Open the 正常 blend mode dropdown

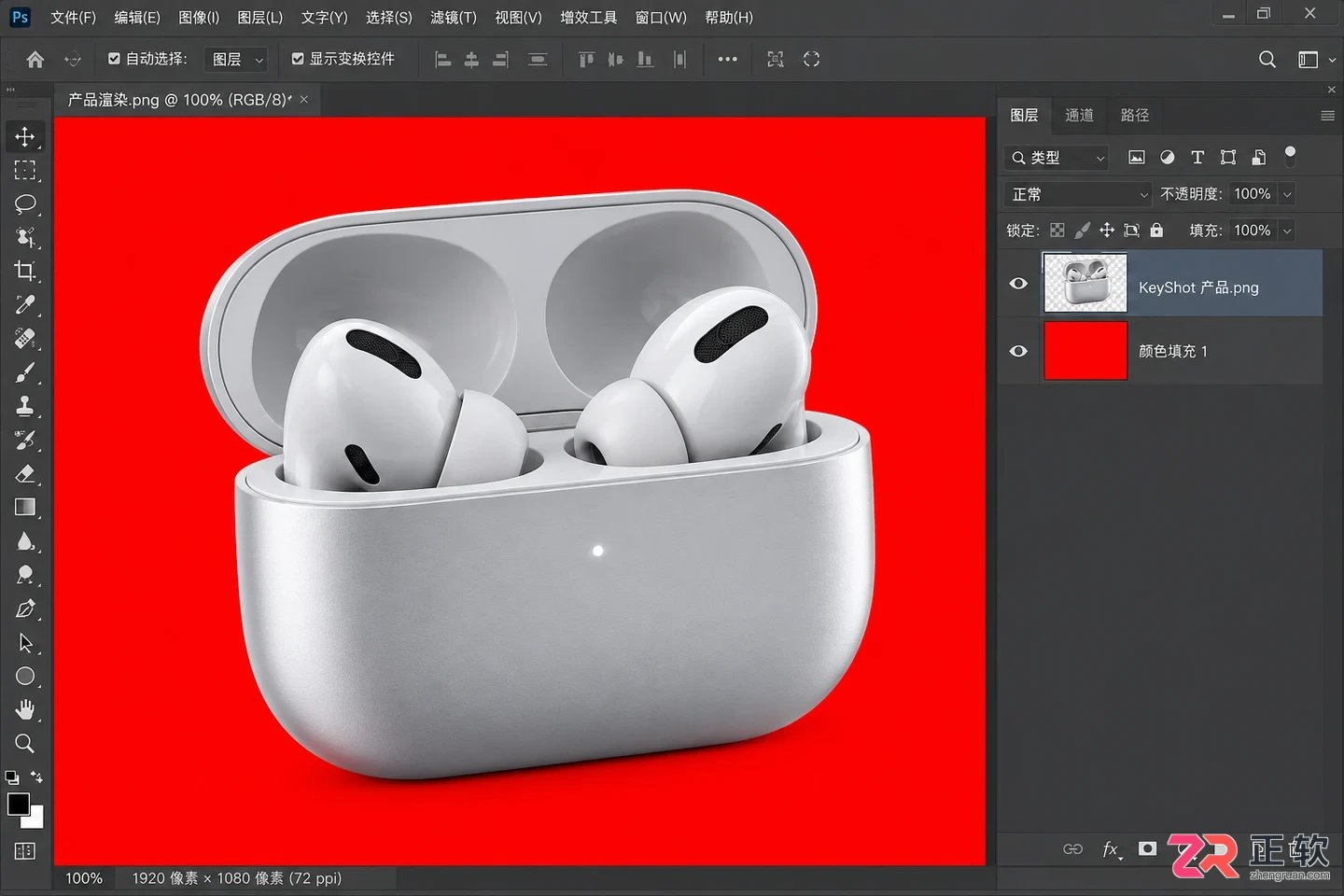[x=1079, y=194]
